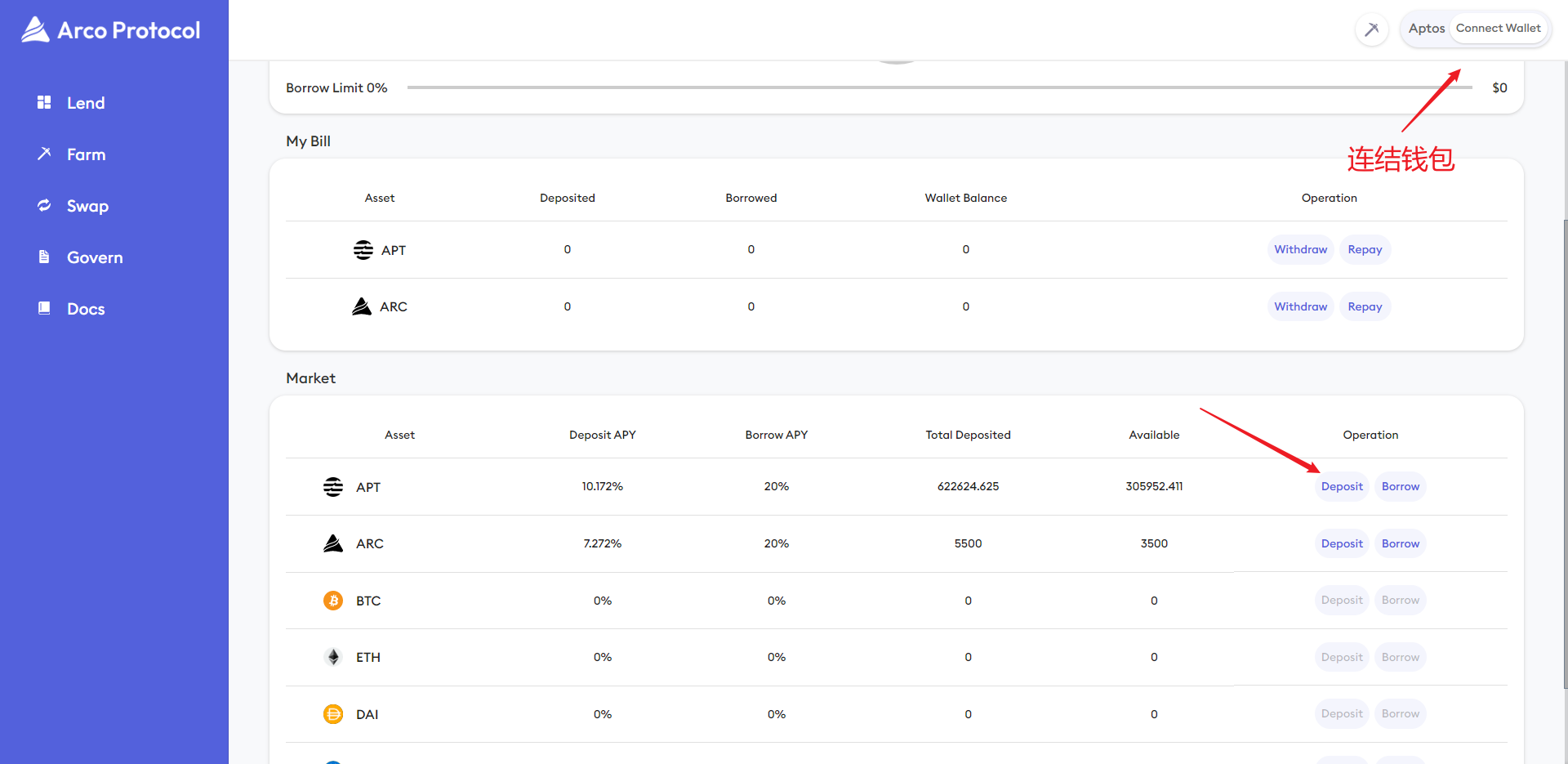Go to the Swap page

point(87,206)
